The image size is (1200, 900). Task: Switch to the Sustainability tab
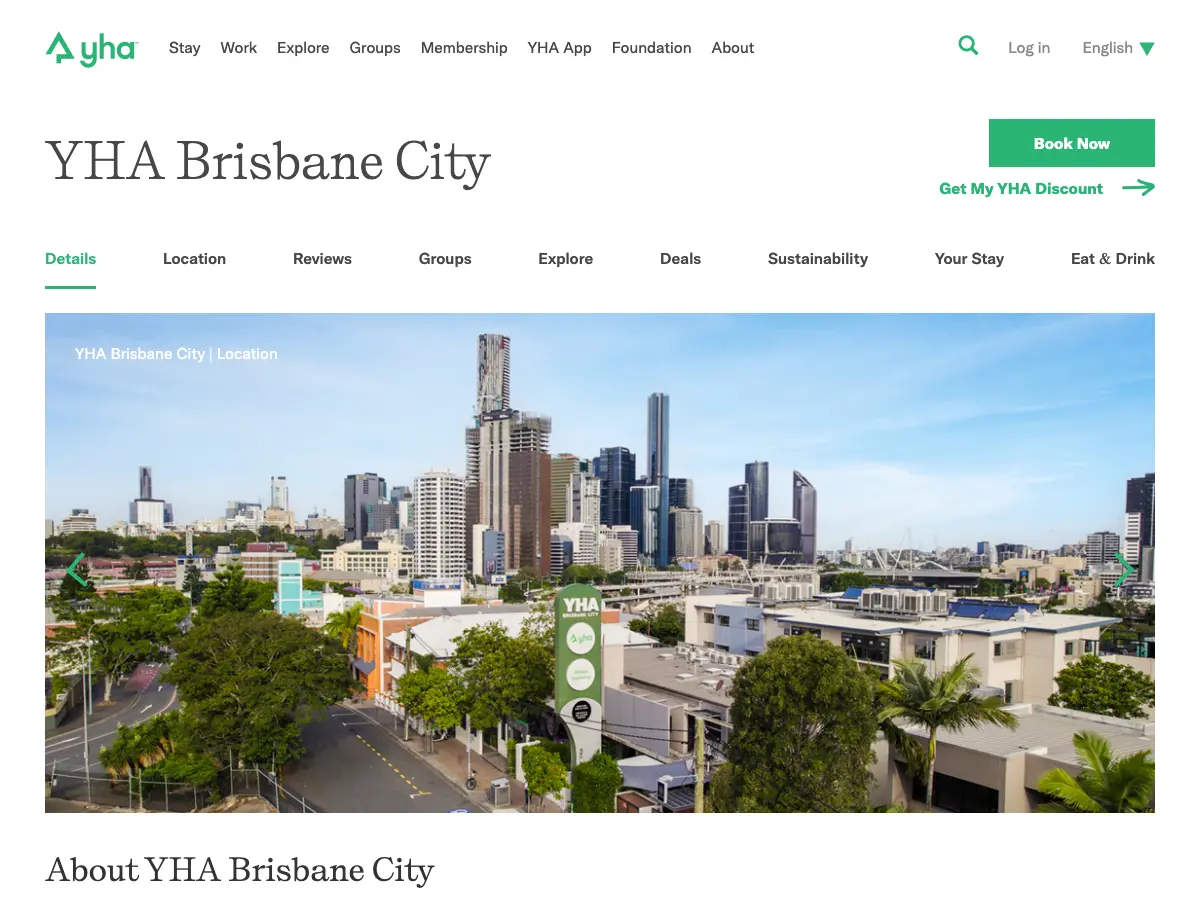(x=818, y=259)
